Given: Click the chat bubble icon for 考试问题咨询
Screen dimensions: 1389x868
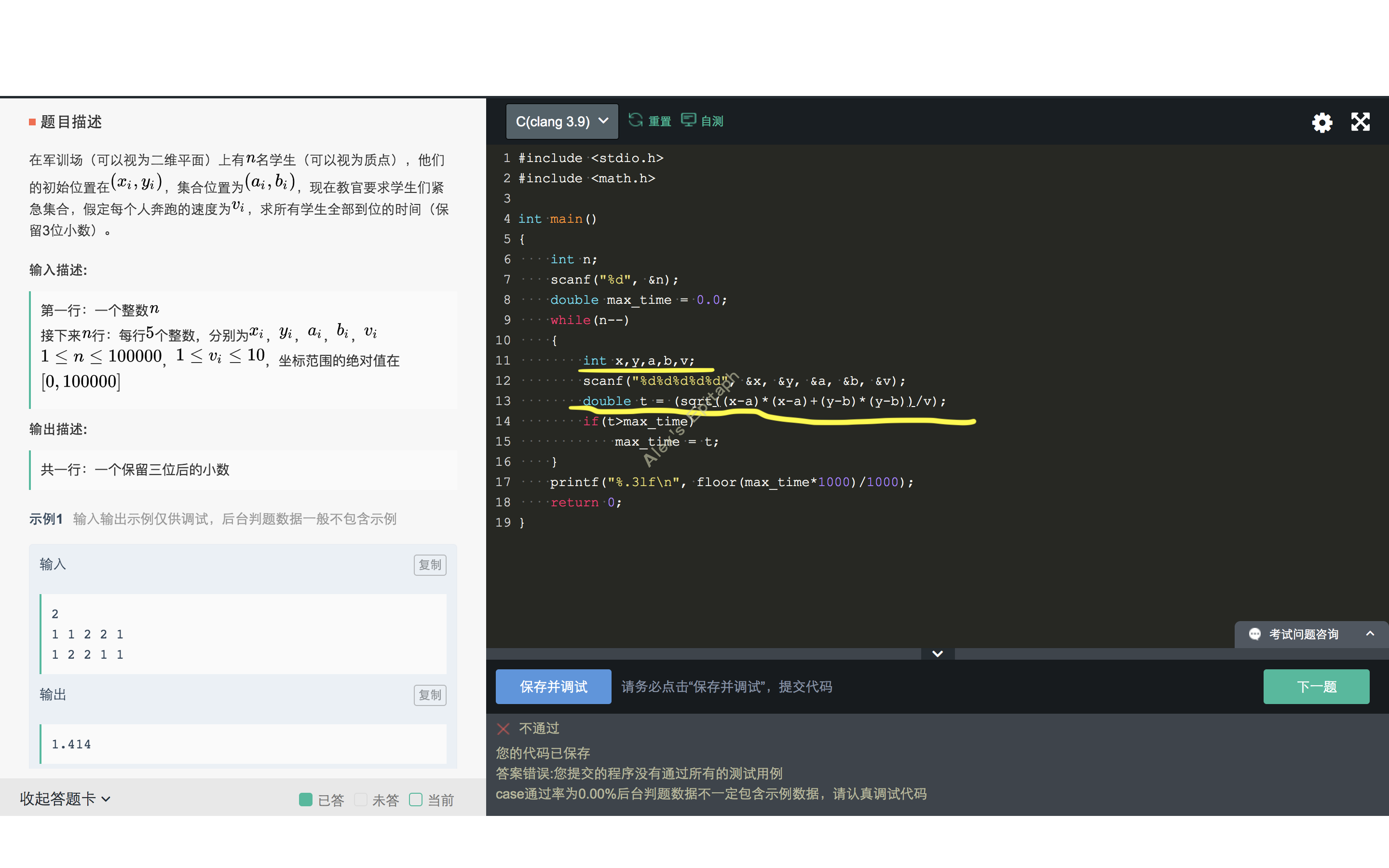Looking at the screenshot, I should click(x=1255, y=634).
